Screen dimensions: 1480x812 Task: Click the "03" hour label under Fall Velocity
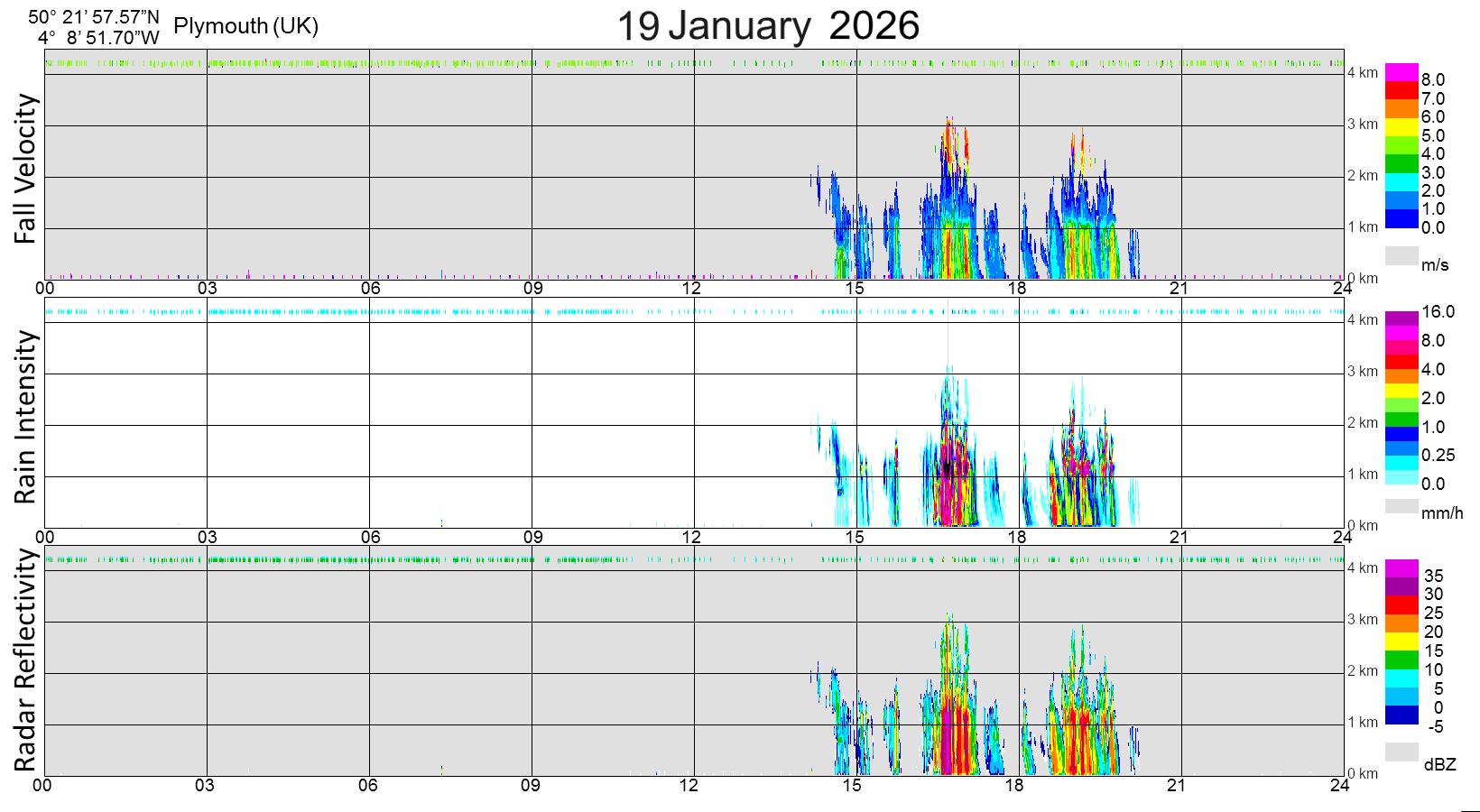click(208, 289)
